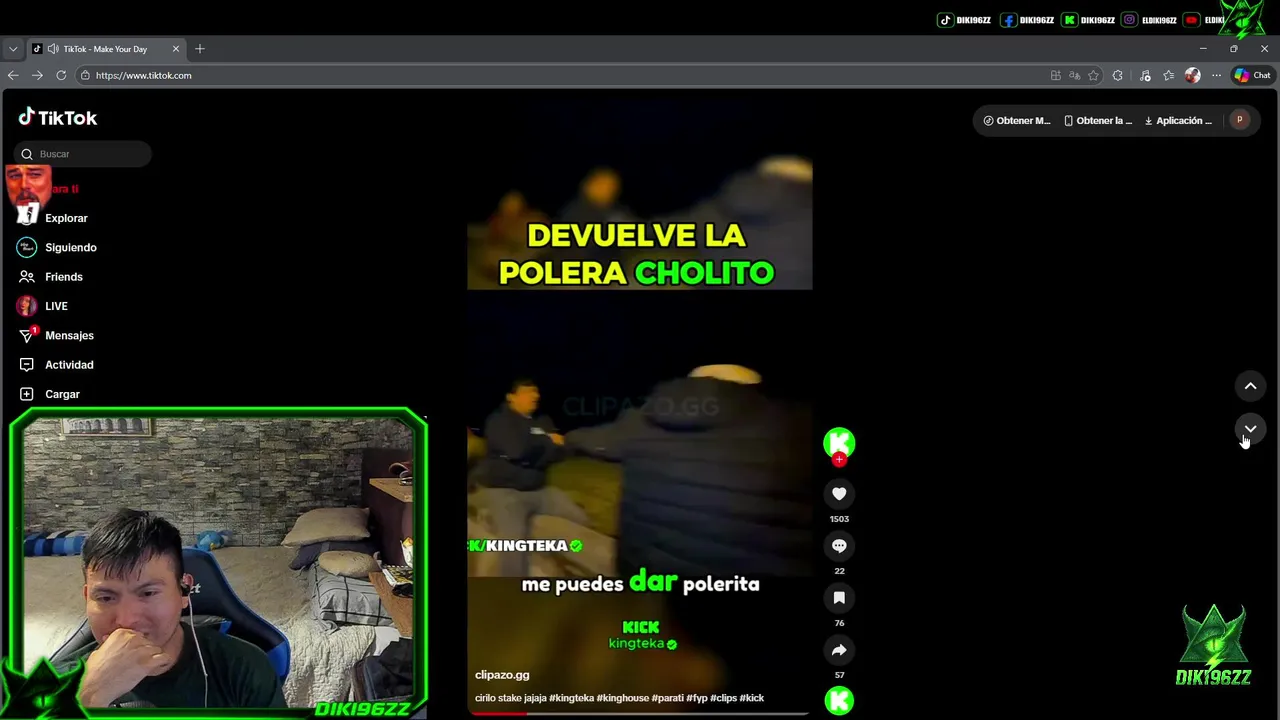Click the Cargar plus-square icon
This screenshot has height=720, width=1280.
coord(27,394)
